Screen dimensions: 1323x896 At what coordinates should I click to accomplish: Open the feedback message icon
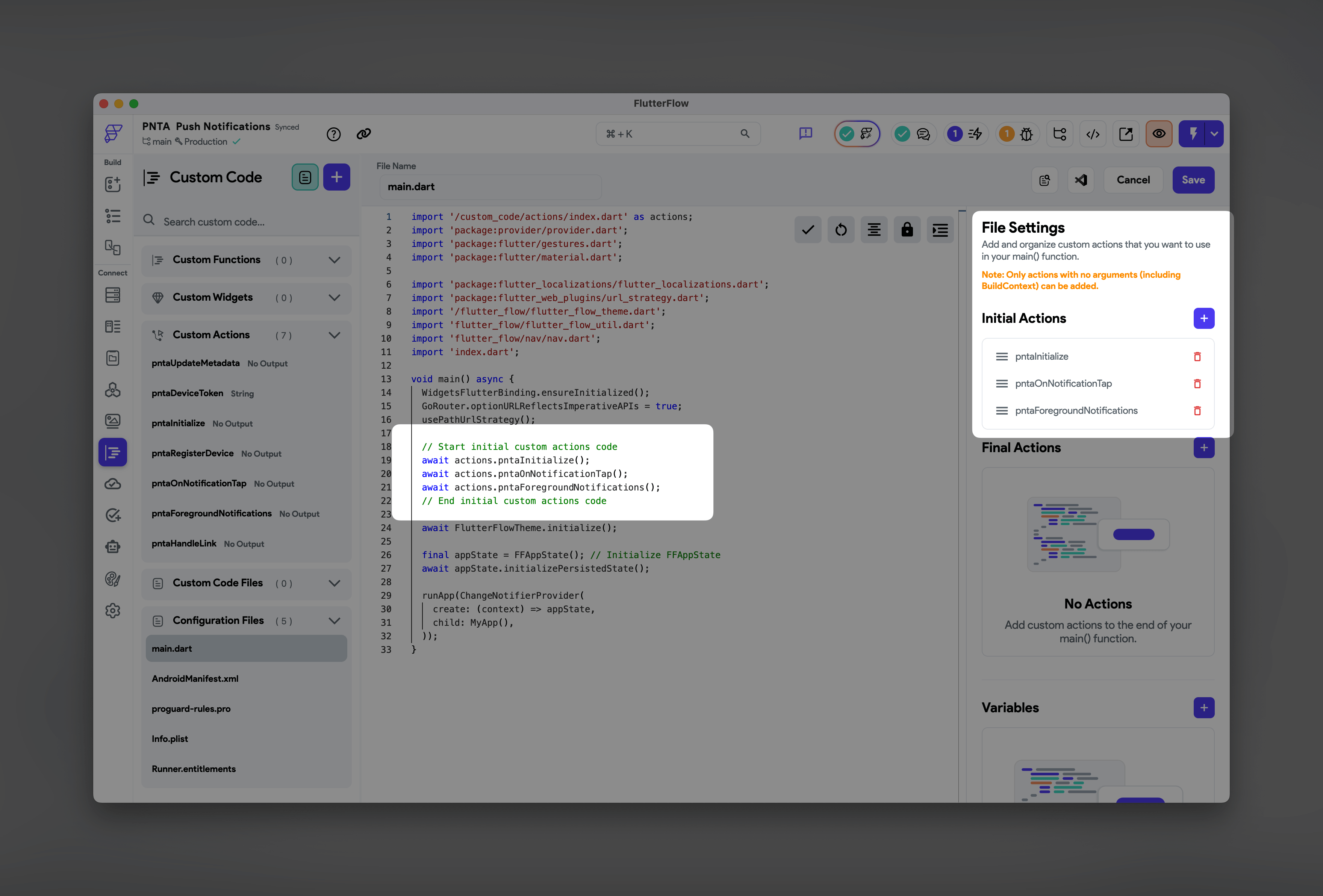[805, 134]
